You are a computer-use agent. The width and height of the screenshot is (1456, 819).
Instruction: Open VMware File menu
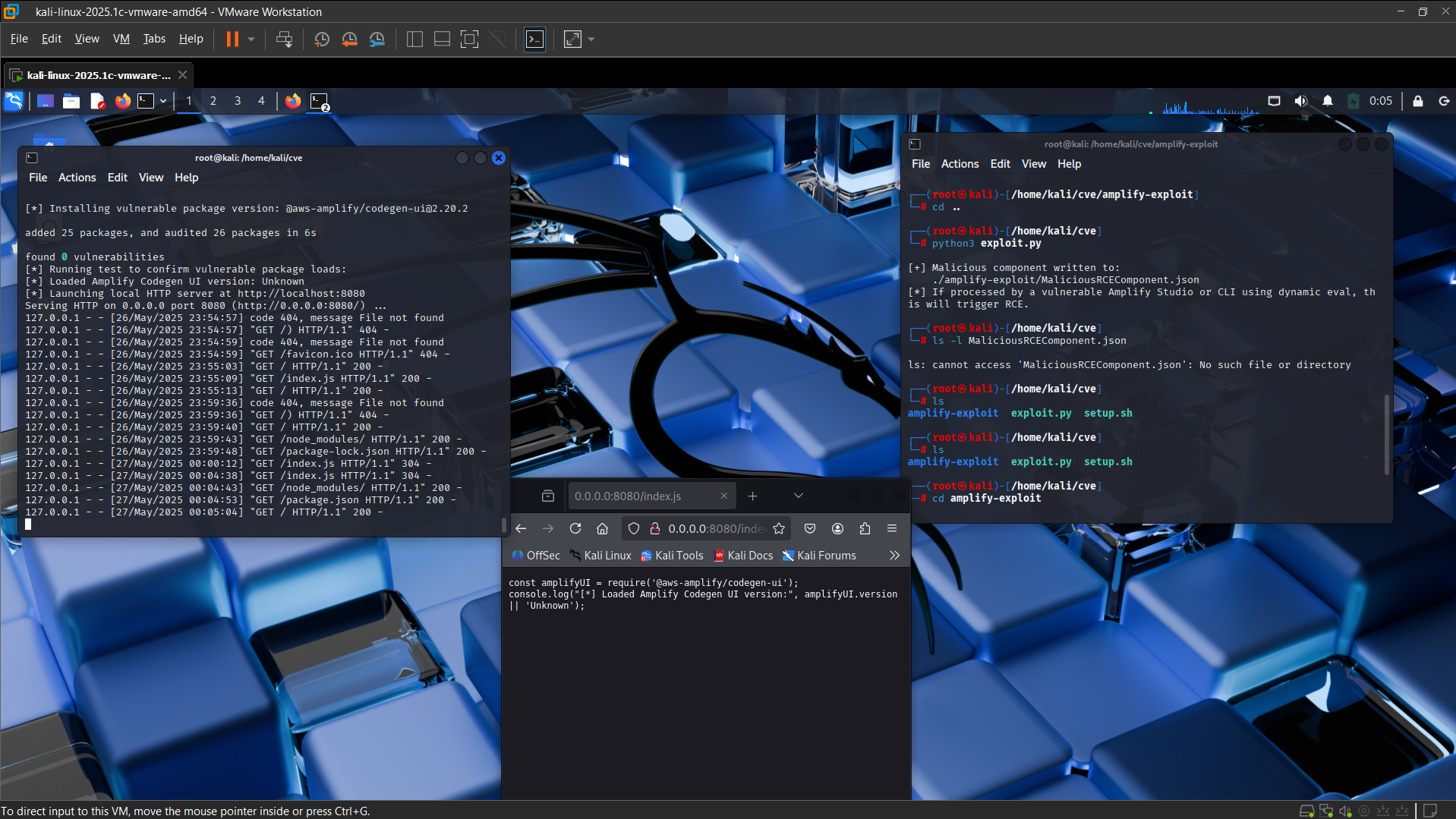19,39
